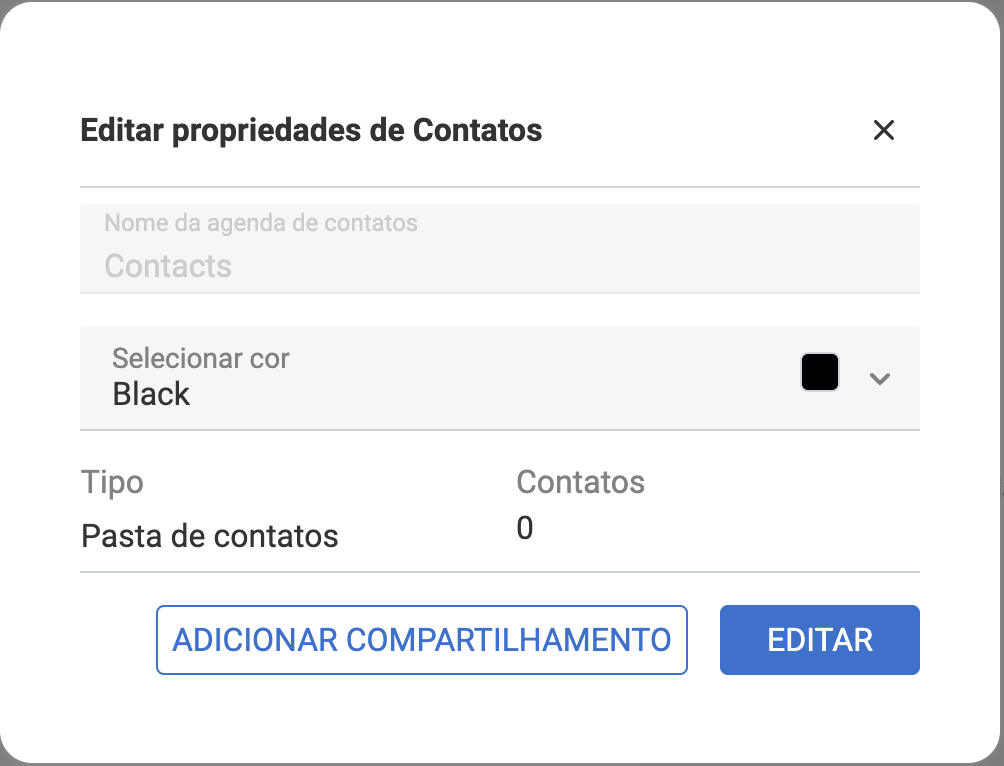Image resolution: width=1004 pixels, height=766 pixels.
Task: Open the Selecionar cor combo box
Action: tap(499, 378)
